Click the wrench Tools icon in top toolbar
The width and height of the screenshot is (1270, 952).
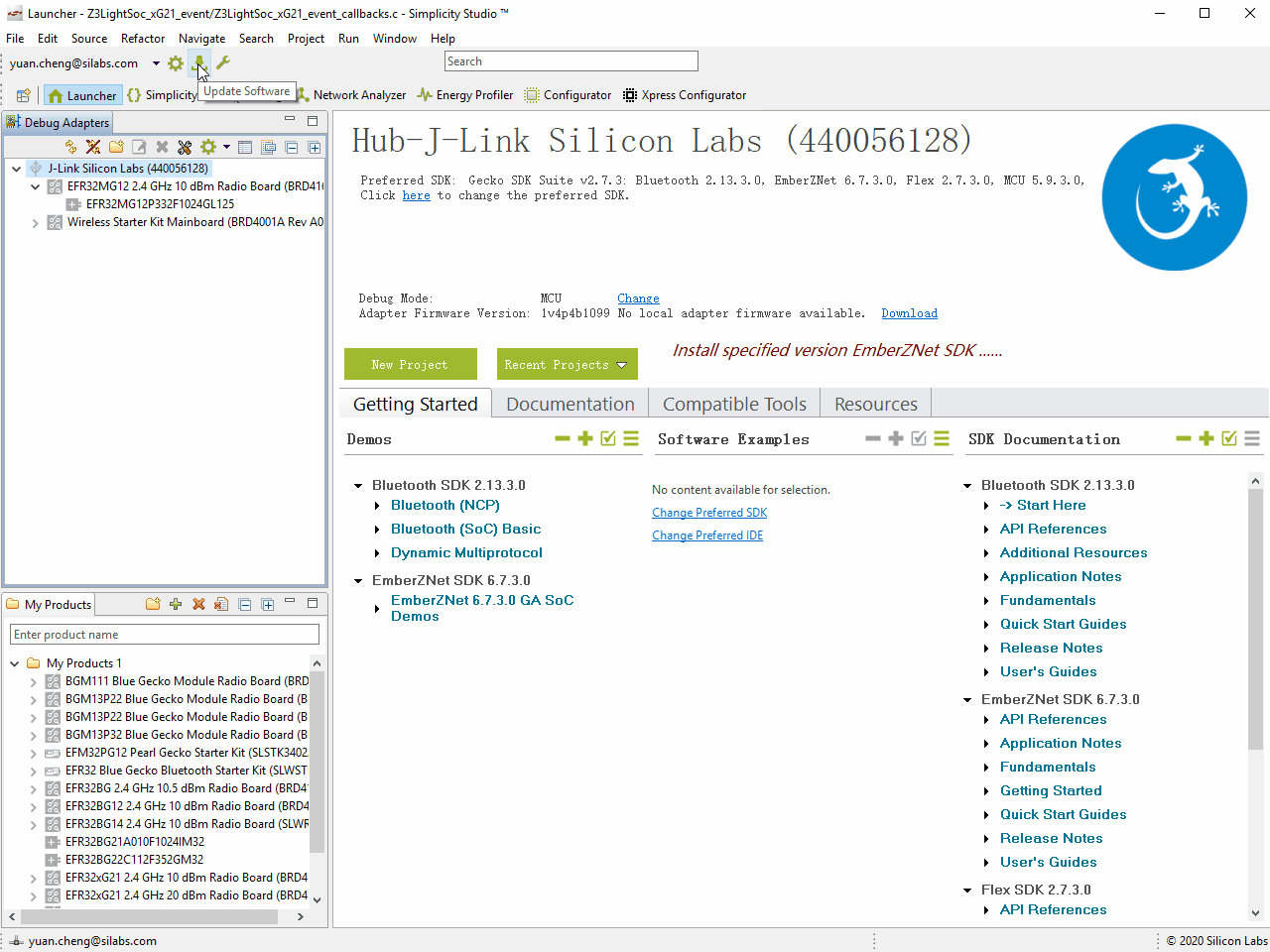(223, 63)
